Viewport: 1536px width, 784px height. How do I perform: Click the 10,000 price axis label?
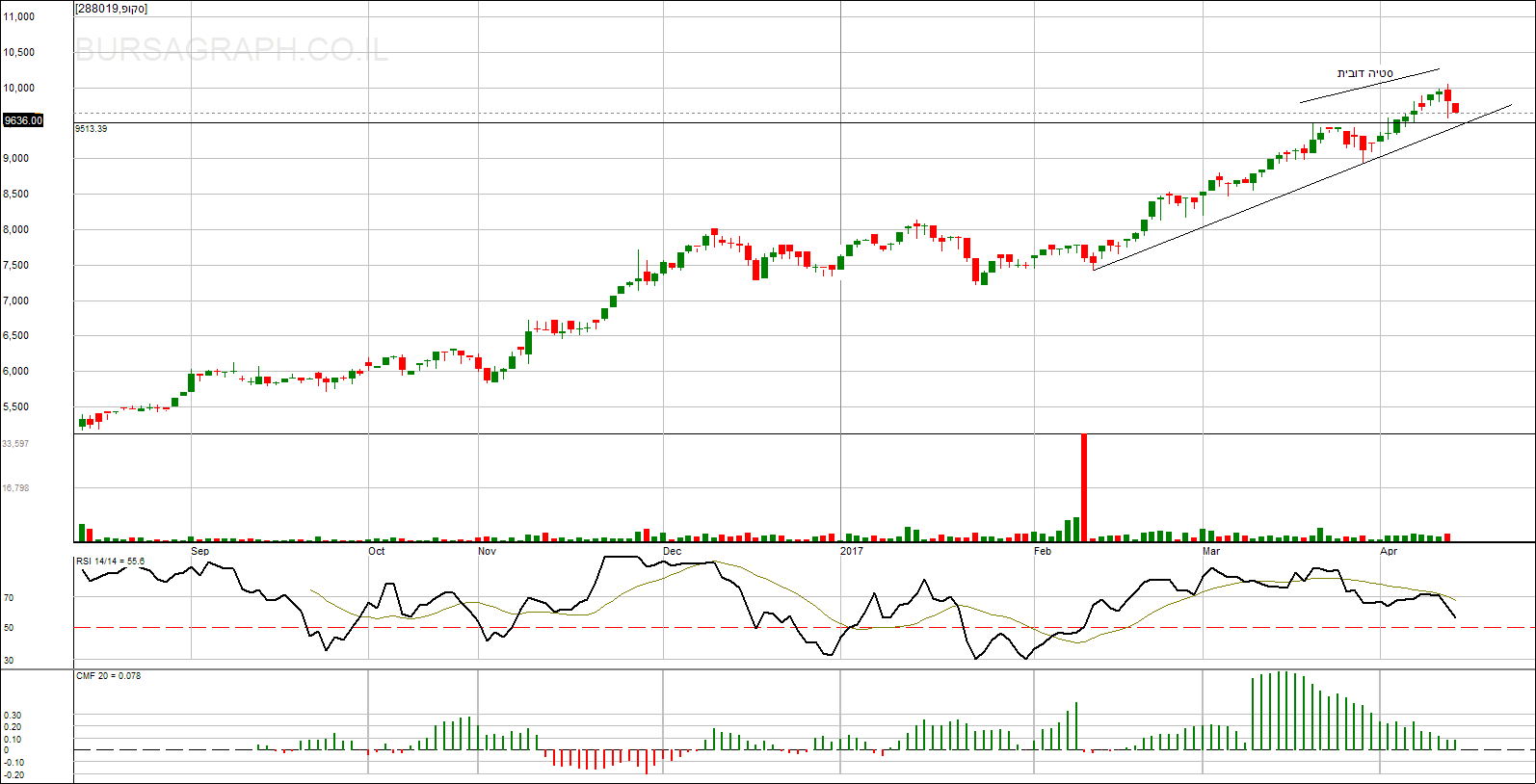coord(18,88)
